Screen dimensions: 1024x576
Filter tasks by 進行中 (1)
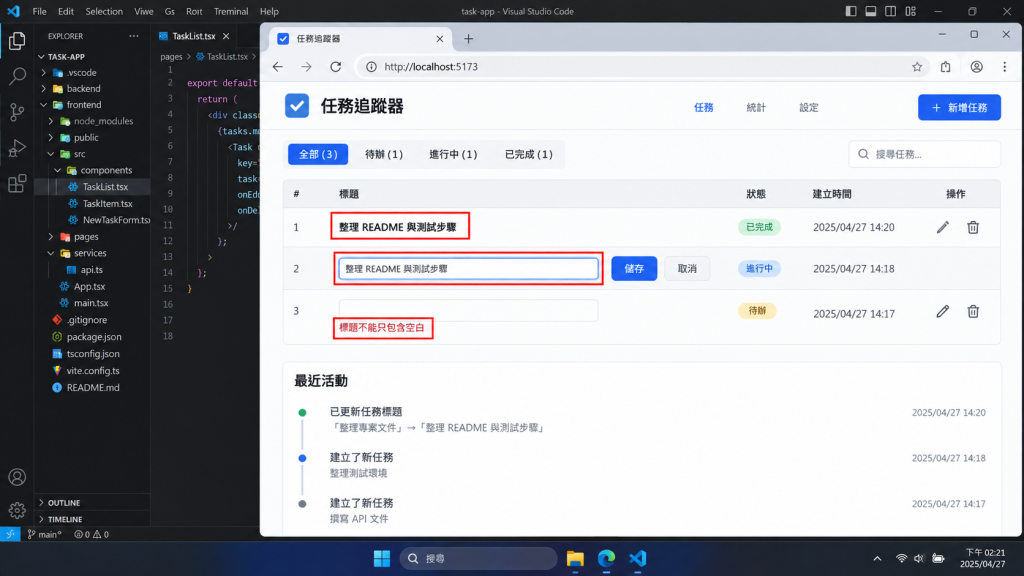453,154
